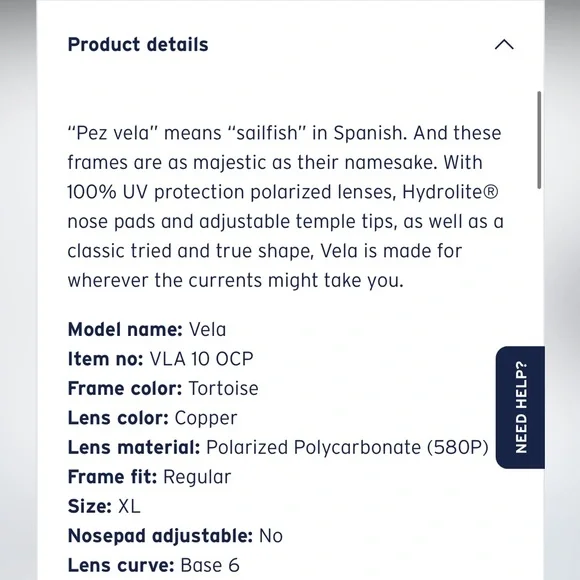The width and height of the screenshot is (580, 580).
Task: Click the Model name: Vela line
Action: click(x=147, y=329)
